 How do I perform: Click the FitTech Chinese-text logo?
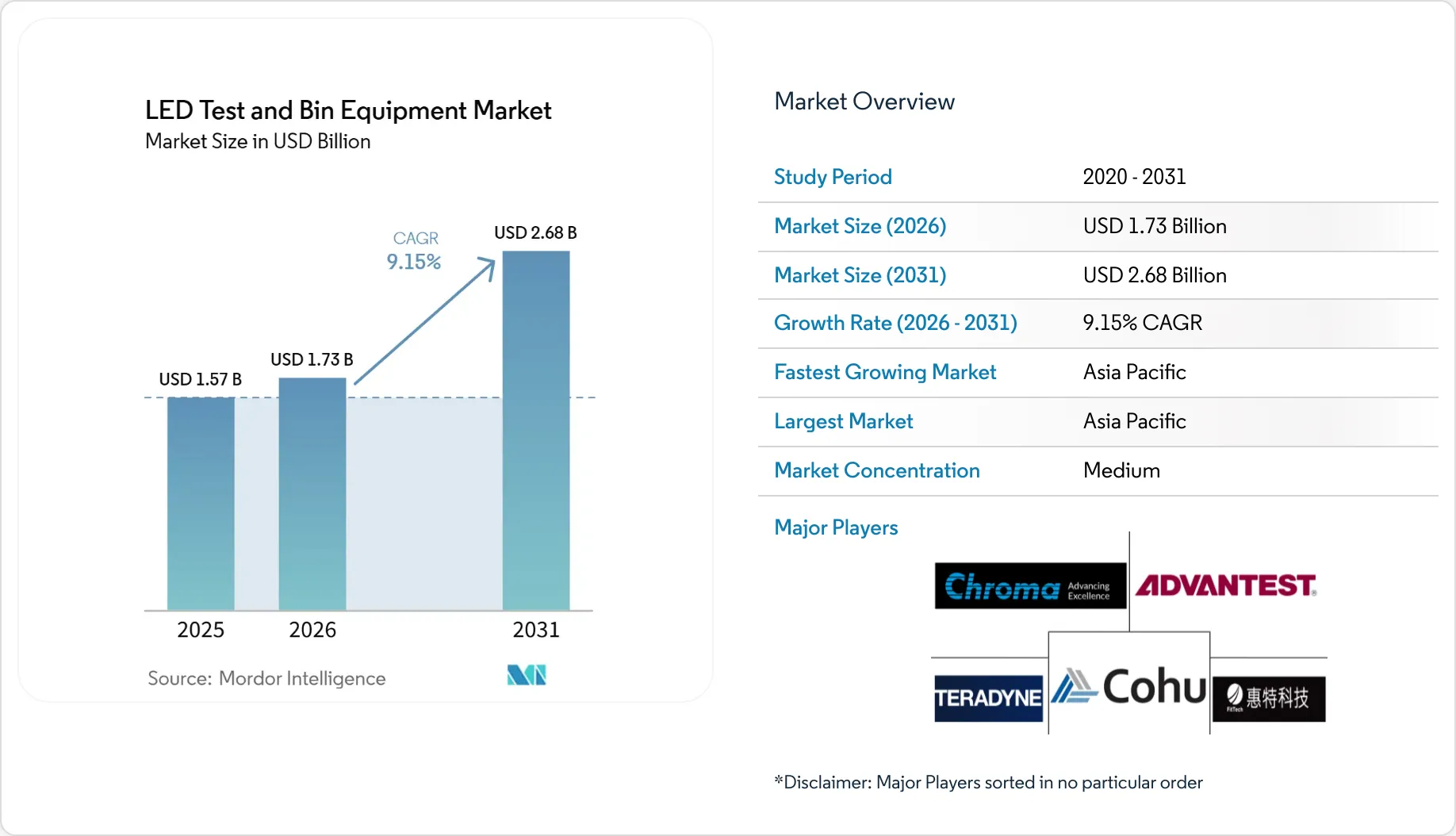click(1269, 698)
